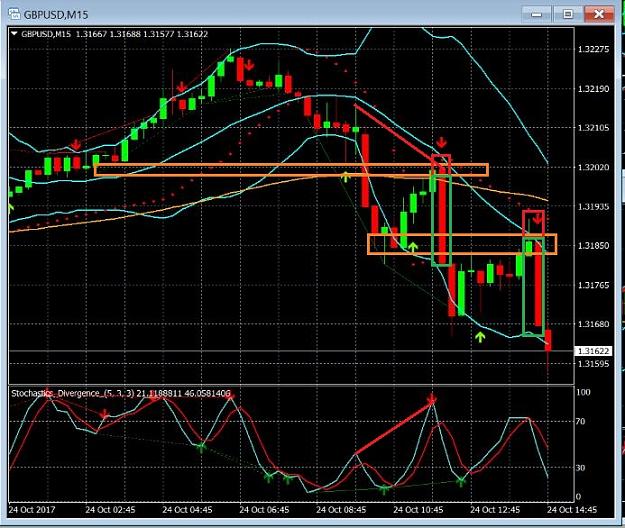Minimize the GBPUSD,M15 chart window
625x528 pixels.
(537, 15)
